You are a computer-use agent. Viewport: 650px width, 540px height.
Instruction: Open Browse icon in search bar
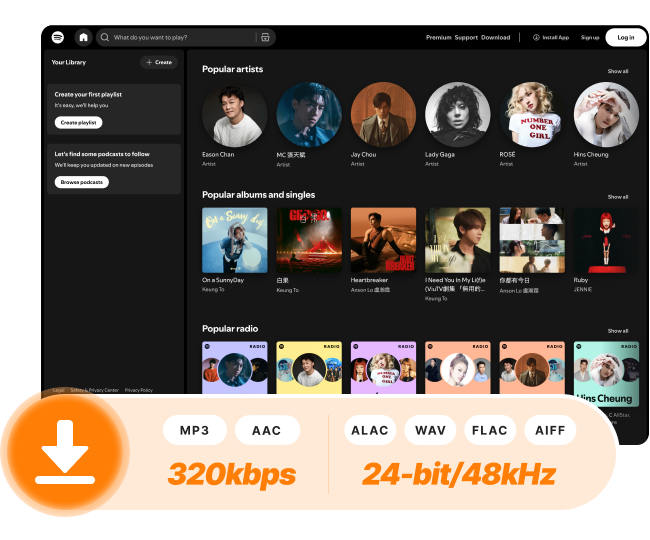265,37
